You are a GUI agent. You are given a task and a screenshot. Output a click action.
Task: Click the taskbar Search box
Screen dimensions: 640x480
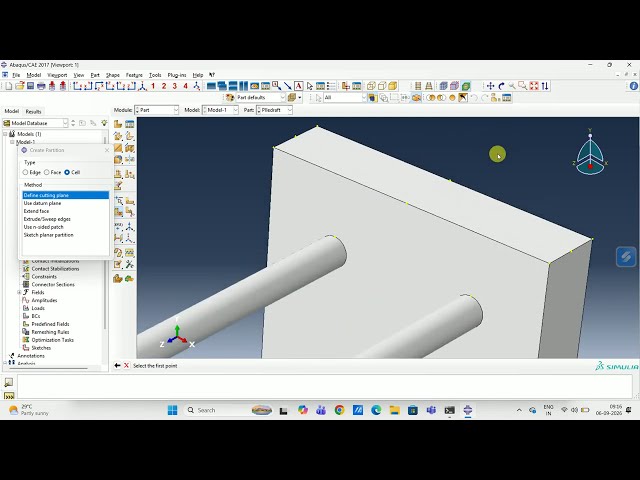click(x=229, y=410)
